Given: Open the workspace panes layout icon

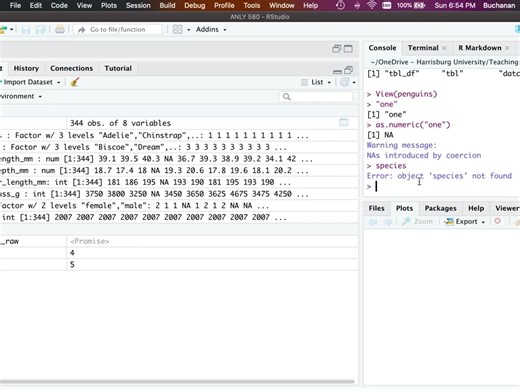Looking at the screenshot, I should pos(178,30).
